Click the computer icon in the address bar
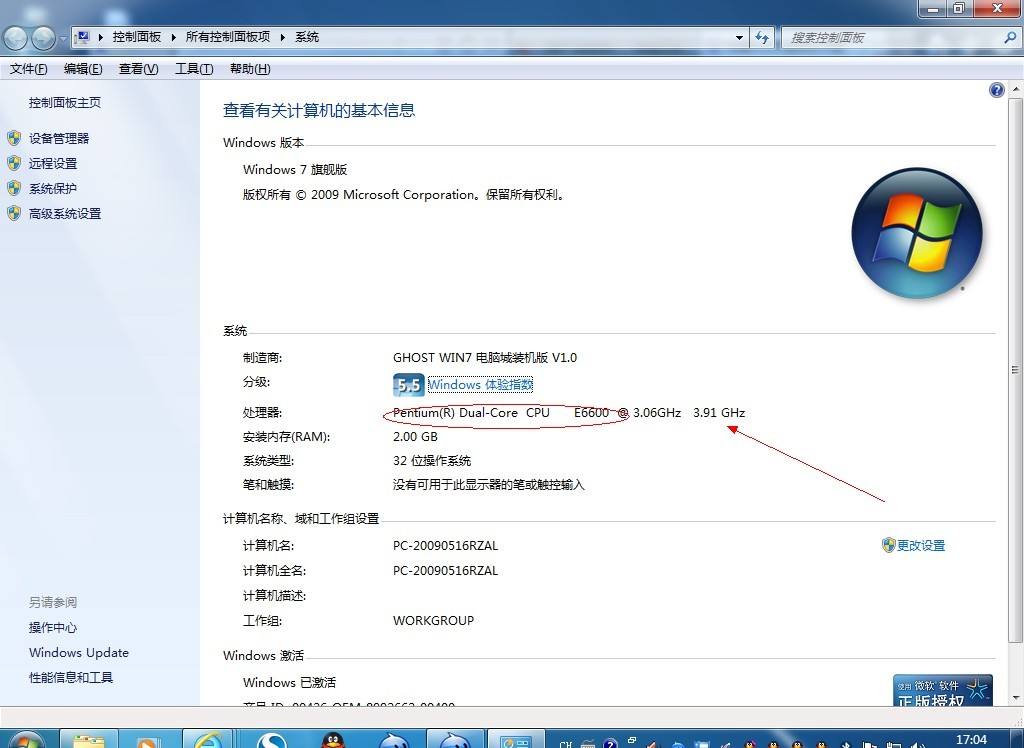Viewport: 1024px width, 748px height. (83, 37)
